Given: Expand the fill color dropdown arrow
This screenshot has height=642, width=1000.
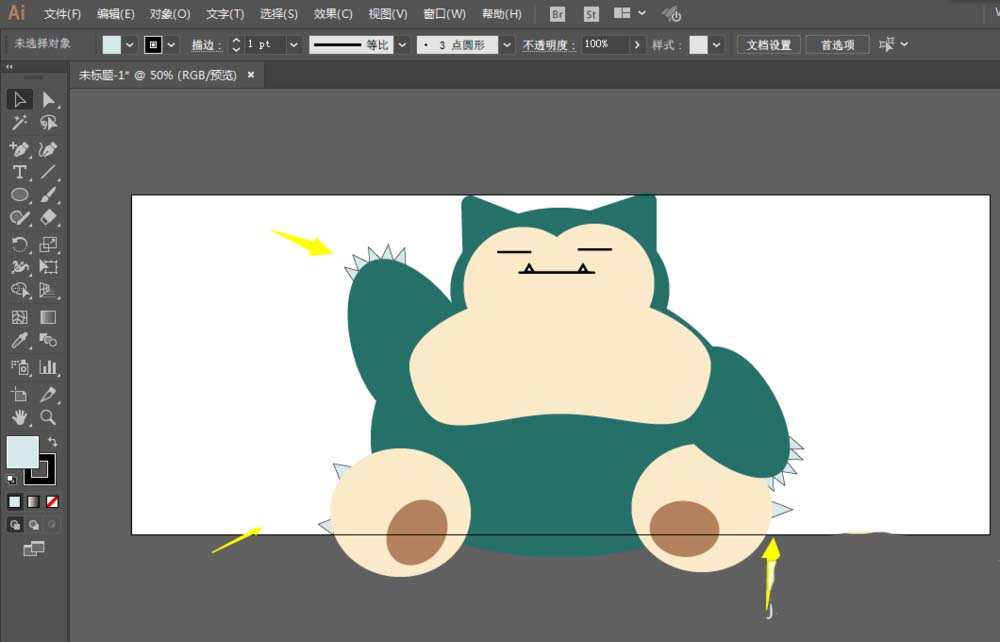Looking at the screenshot, I should pyautogui.click(x=129, y=45).
